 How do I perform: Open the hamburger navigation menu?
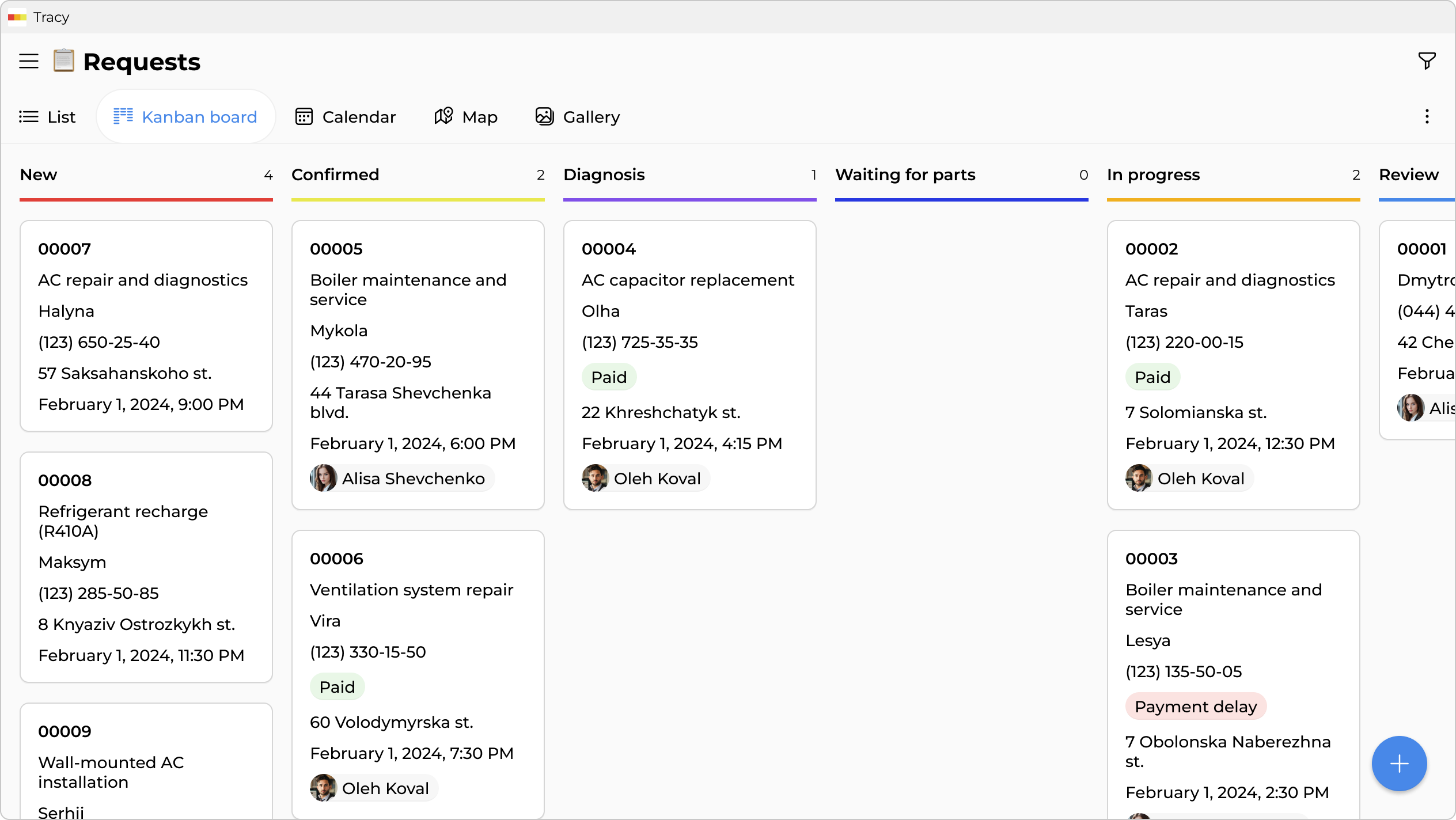[29, 61]
